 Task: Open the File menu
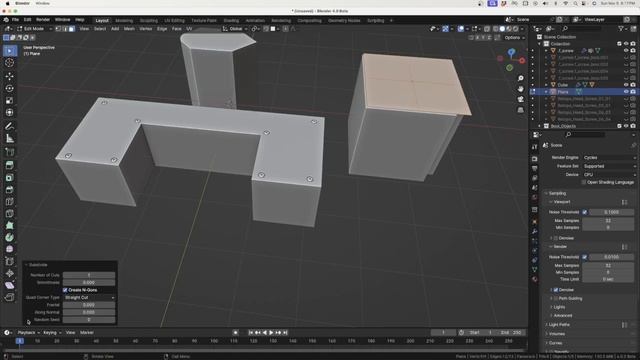tap(15, 20)
